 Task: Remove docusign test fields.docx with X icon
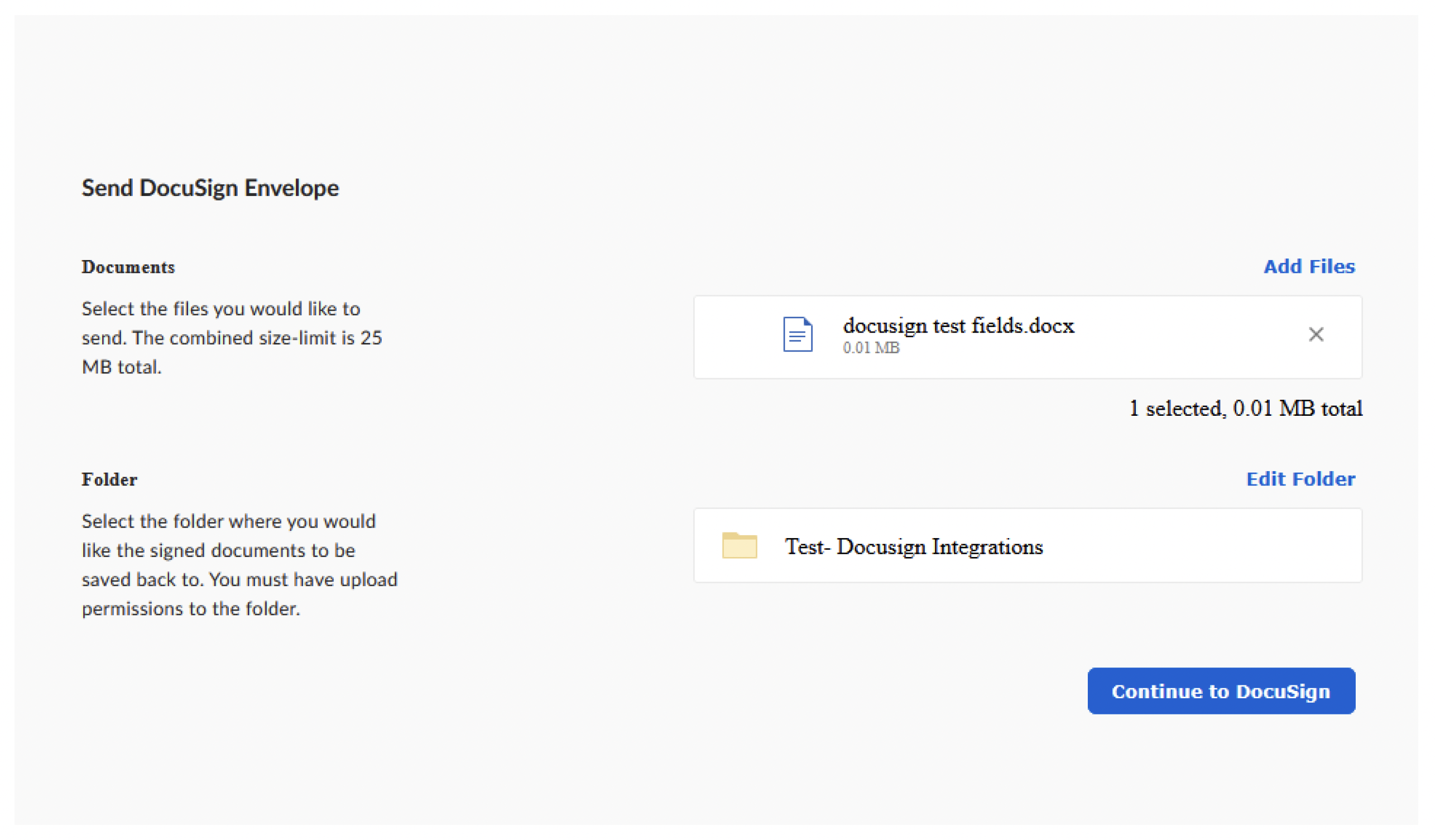tap(1316, 334)
